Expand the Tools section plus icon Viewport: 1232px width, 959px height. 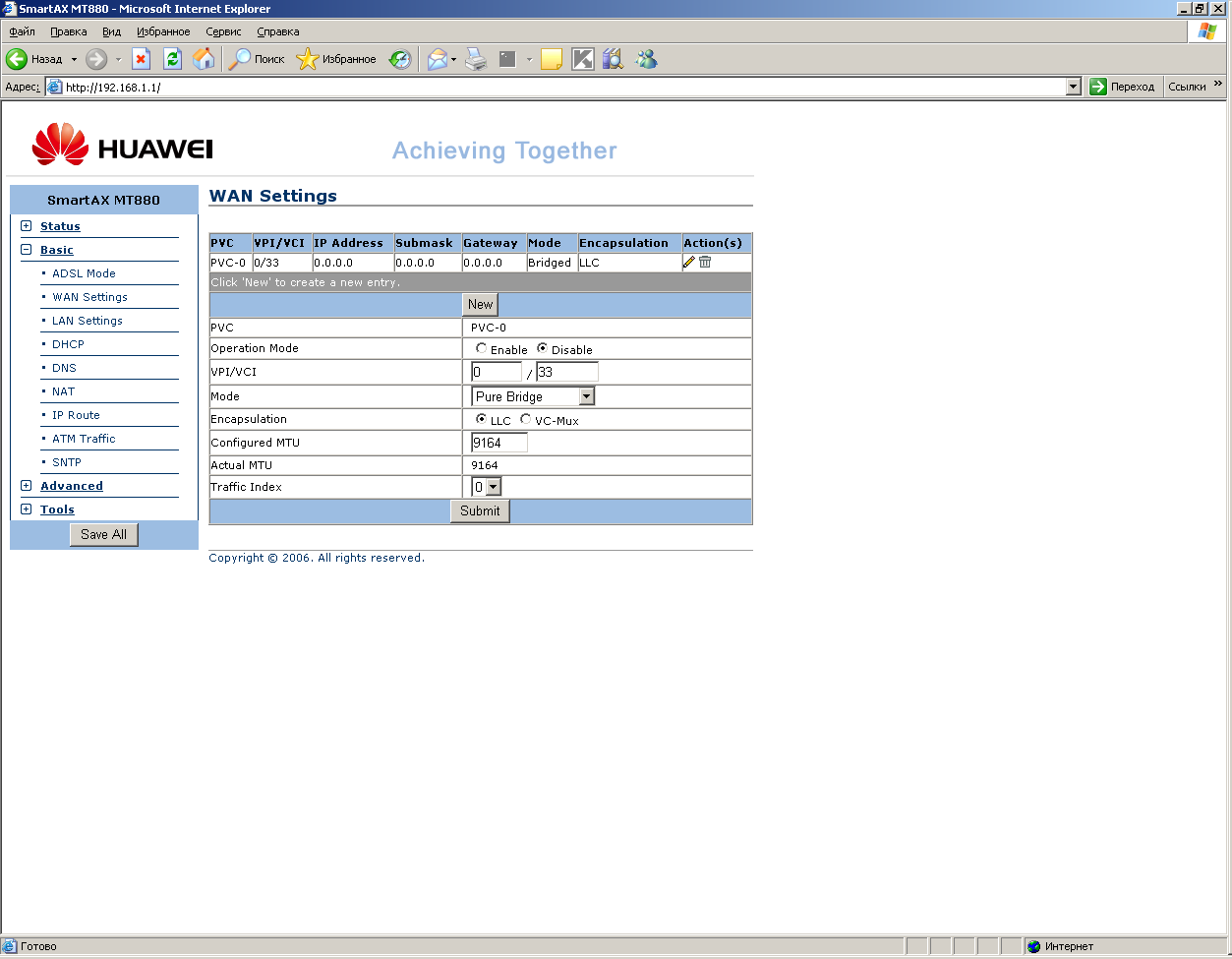pos(27,509)
